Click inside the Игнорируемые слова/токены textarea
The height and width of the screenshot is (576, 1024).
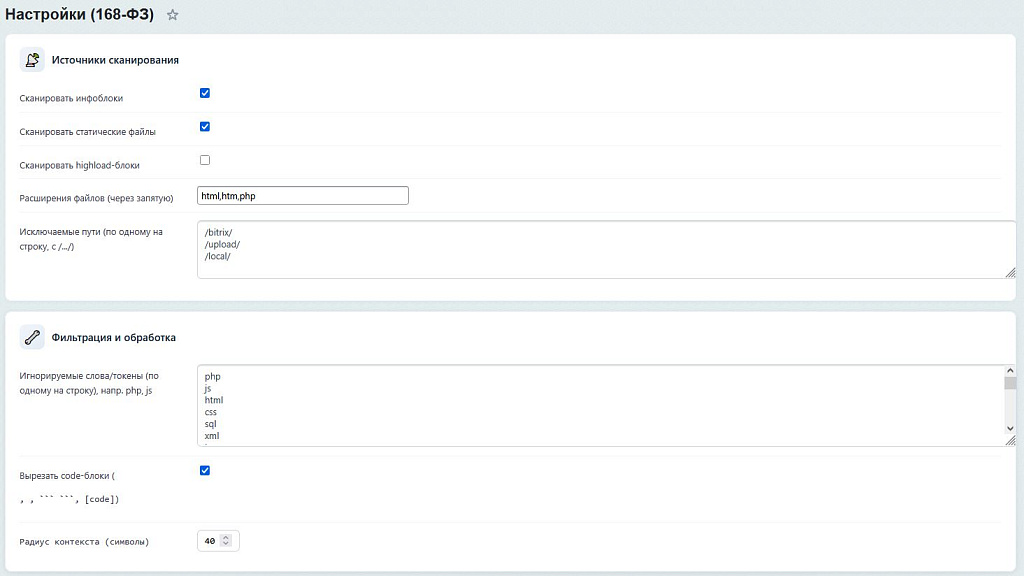600,405
